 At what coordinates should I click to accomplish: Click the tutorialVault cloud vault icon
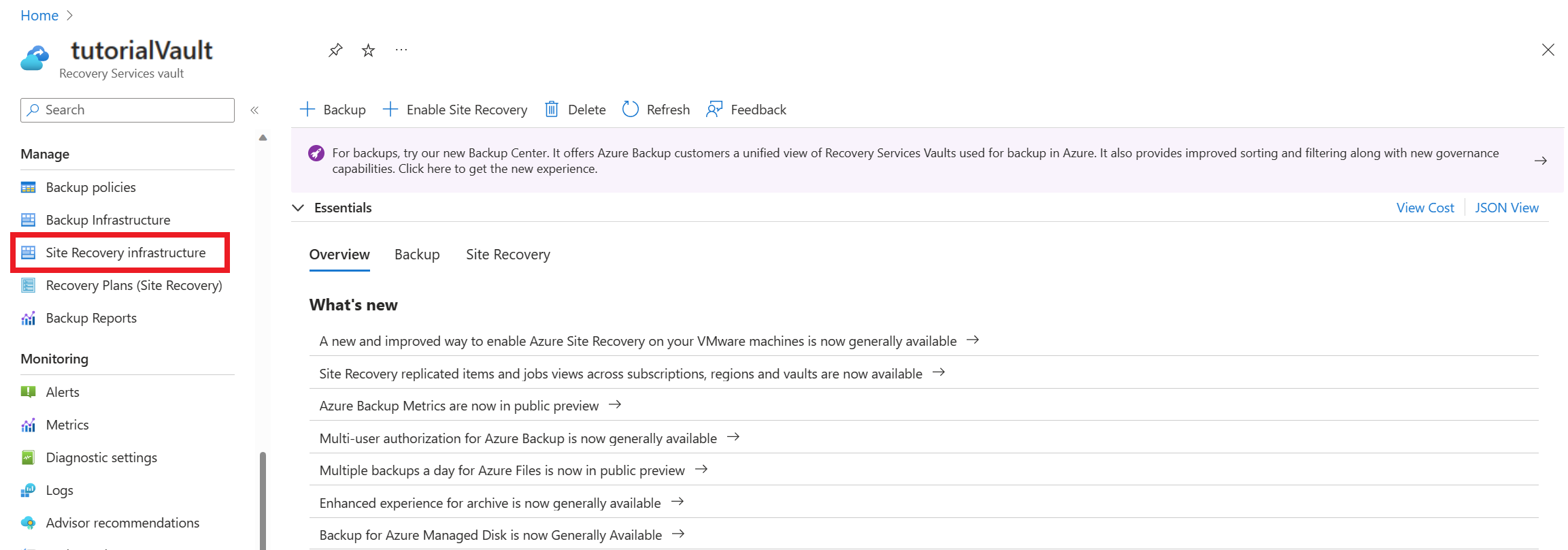(35, 58)
